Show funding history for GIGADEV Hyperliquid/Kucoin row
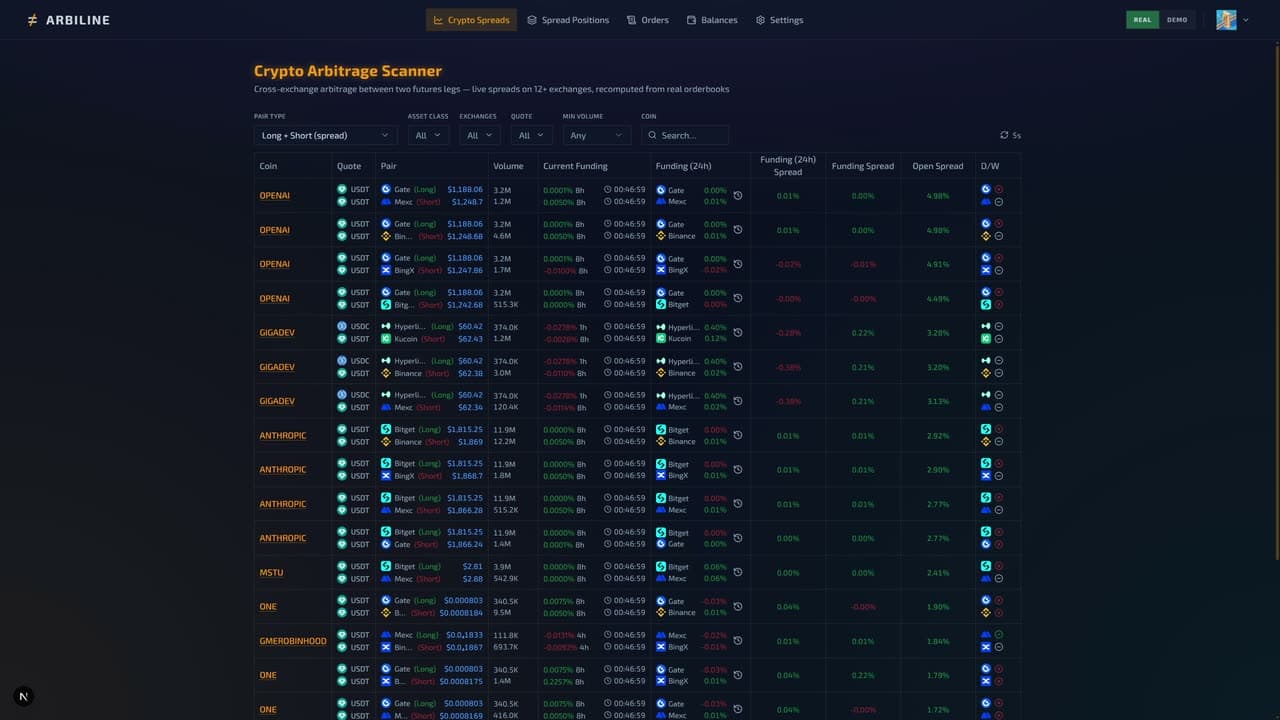 coord(738,333)
